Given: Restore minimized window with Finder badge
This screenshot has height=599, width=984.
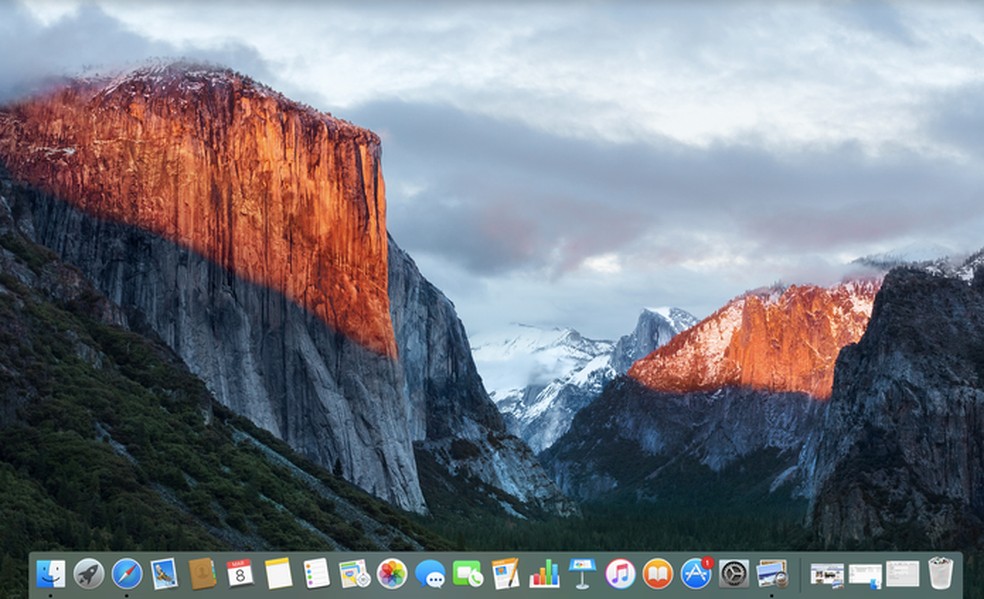Looking at the screenshot, I should pos(865,576).
